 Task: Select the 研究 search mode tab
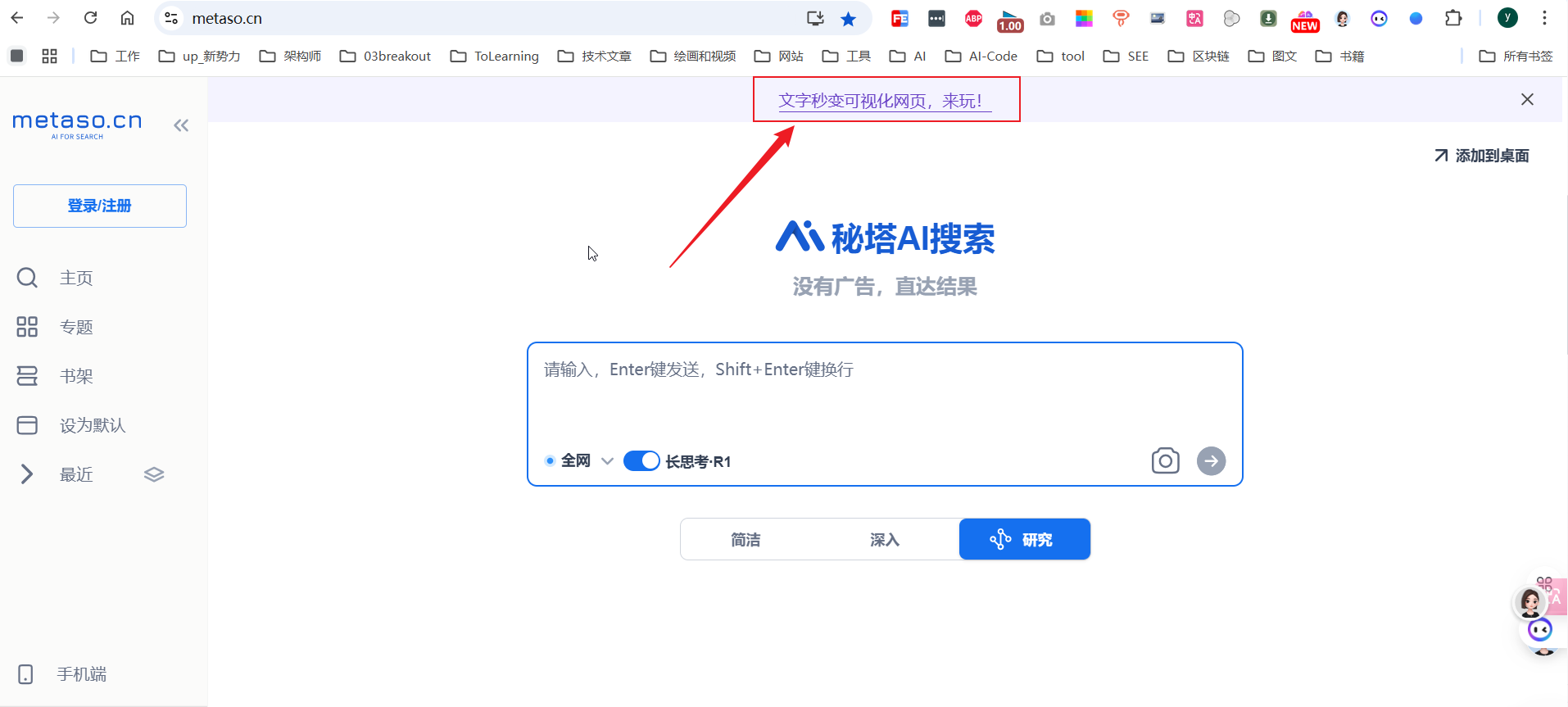1024,539
